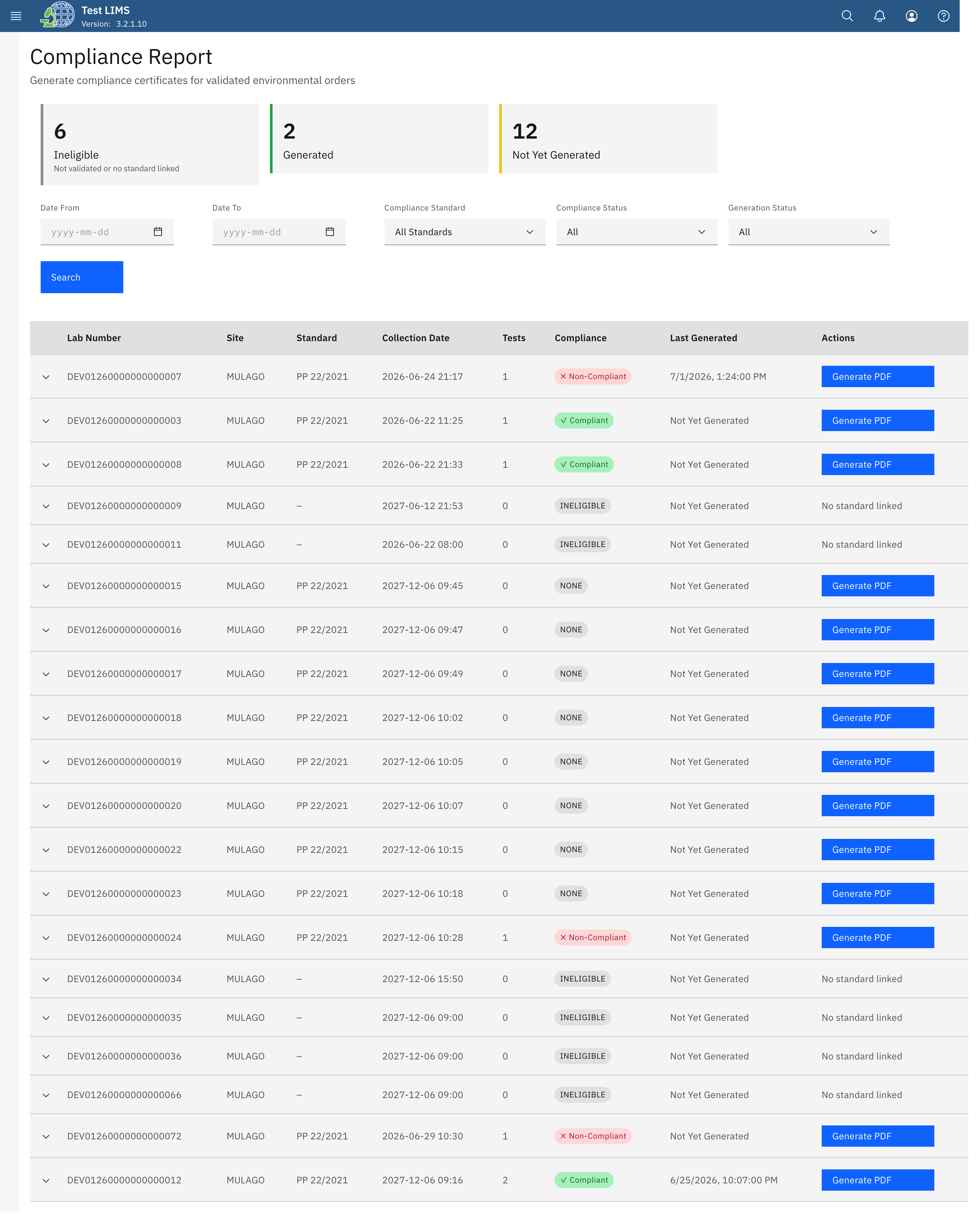The width and height of the screenshot is (979, 1232).
Task: Expand row DEV01260000000000022
Action: (46, 850)
